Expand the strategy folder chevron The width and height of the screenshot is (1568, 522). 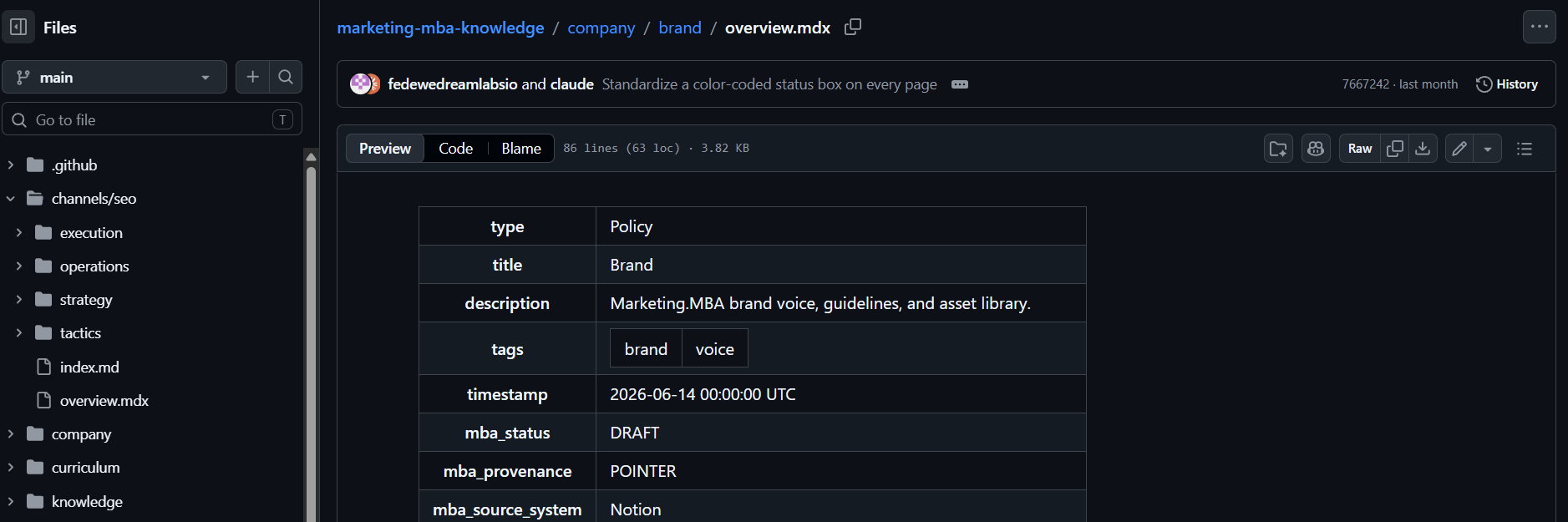click(19, 300)
